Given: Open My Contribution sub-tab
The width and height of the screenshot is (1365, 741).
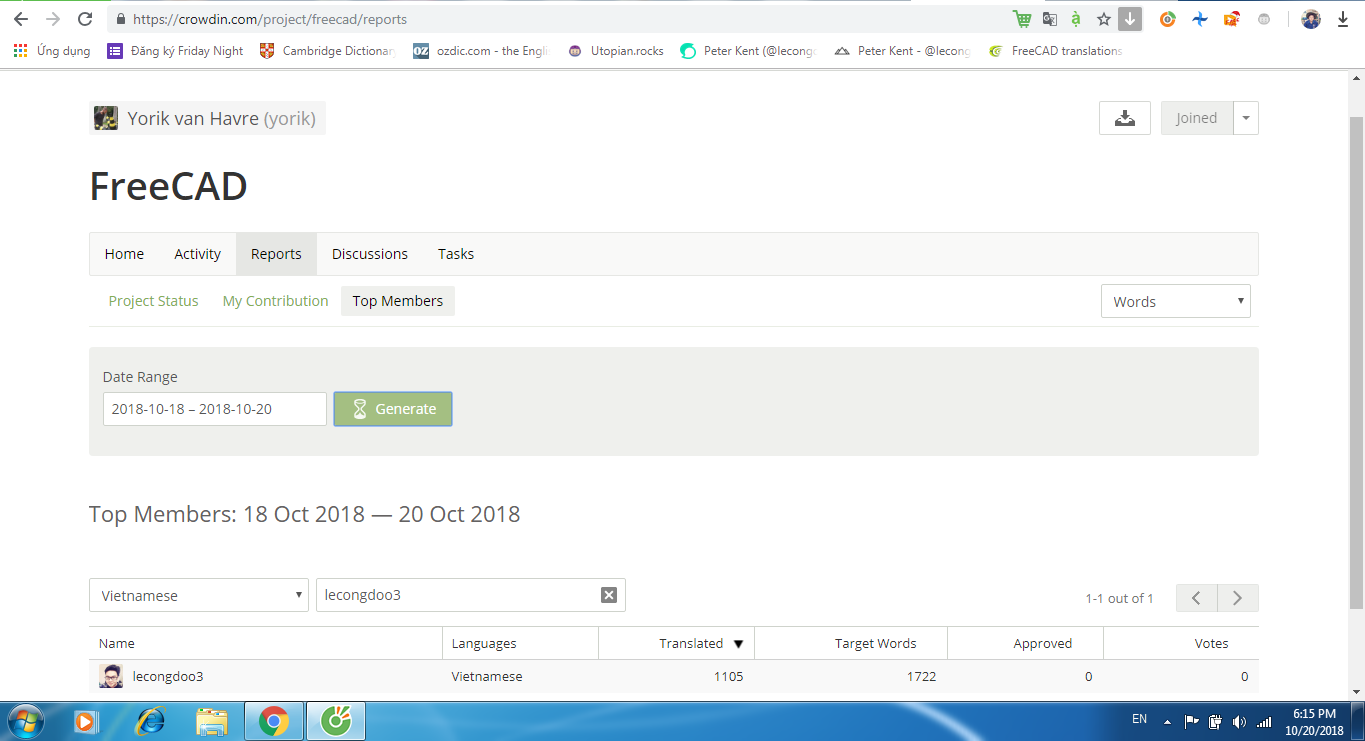Looking at the screenshot, I should 275,301.
